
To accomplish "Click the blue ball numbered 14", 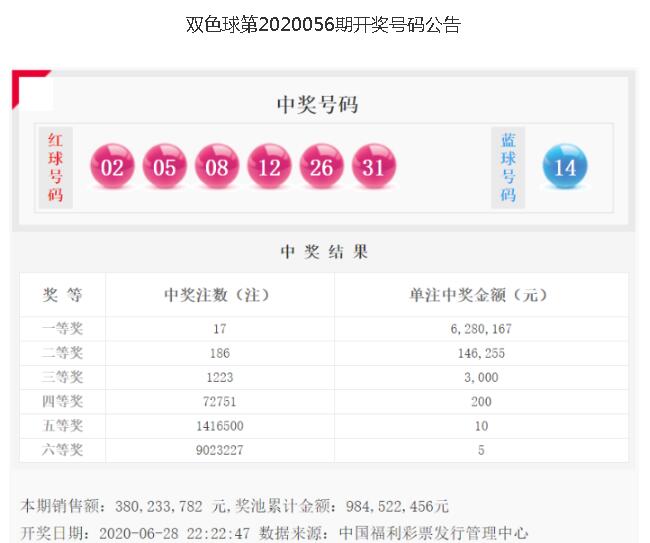I will click(565, 167).
